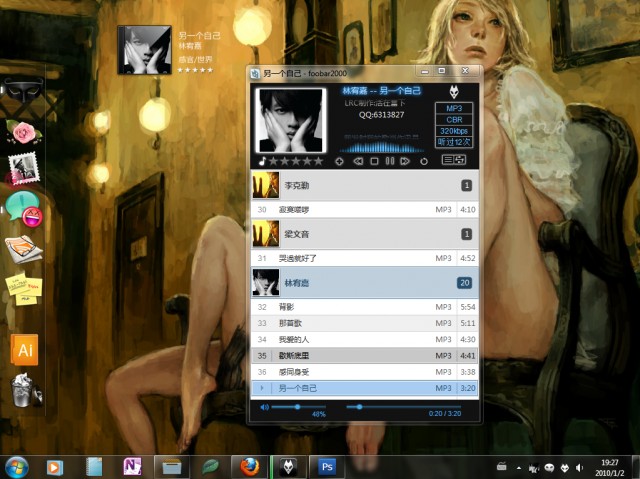Screen dimensions: 640x479
Task: Show hidden system tray icons
Action: 519,468
